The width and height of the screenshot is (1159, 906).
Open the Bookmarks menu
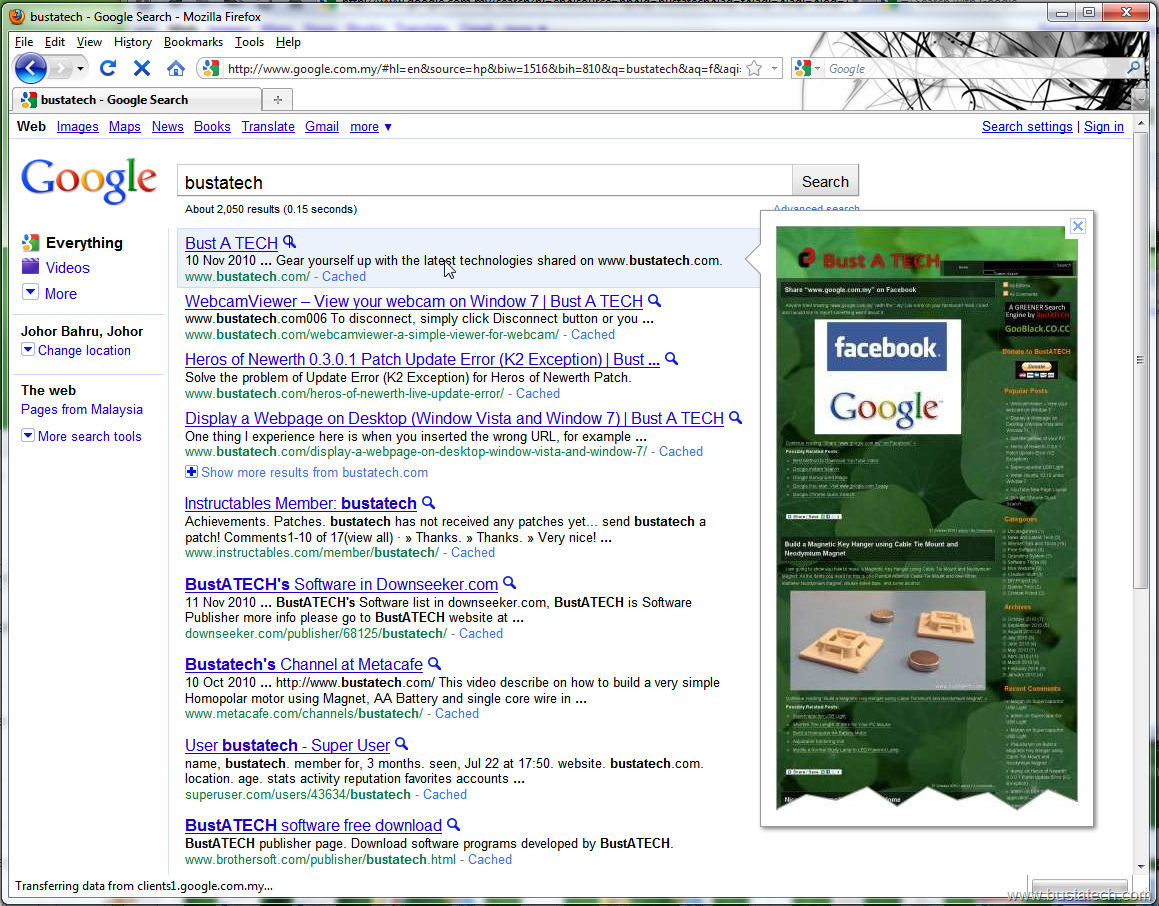pyautogui.click(x=193, y=42)
